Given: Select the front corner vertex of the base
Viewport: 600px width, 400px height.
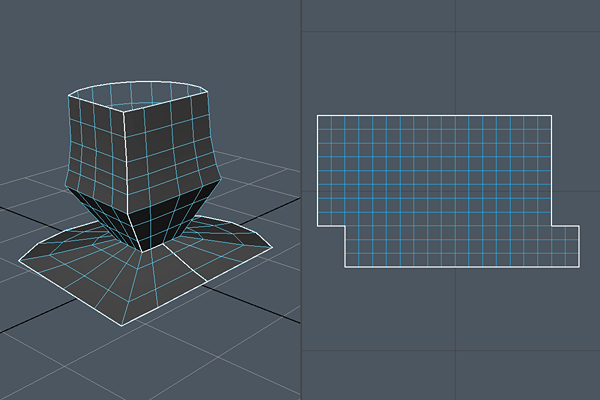Looking at the screenshot, I should 122,326.
